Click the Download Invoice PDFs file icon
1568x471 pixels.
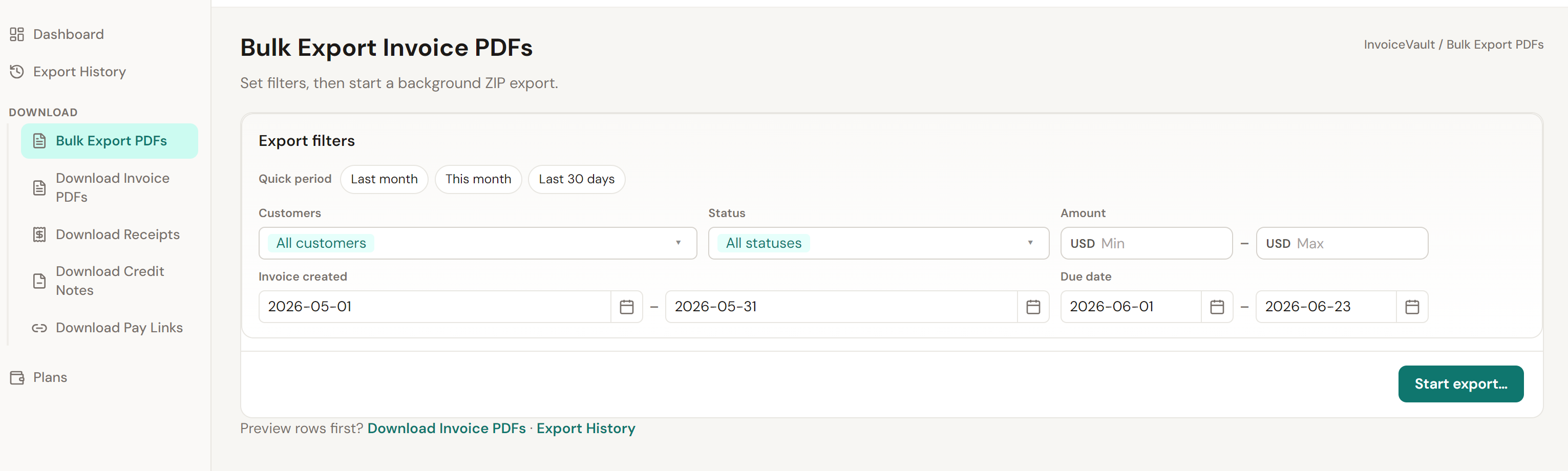pos(39,187)
